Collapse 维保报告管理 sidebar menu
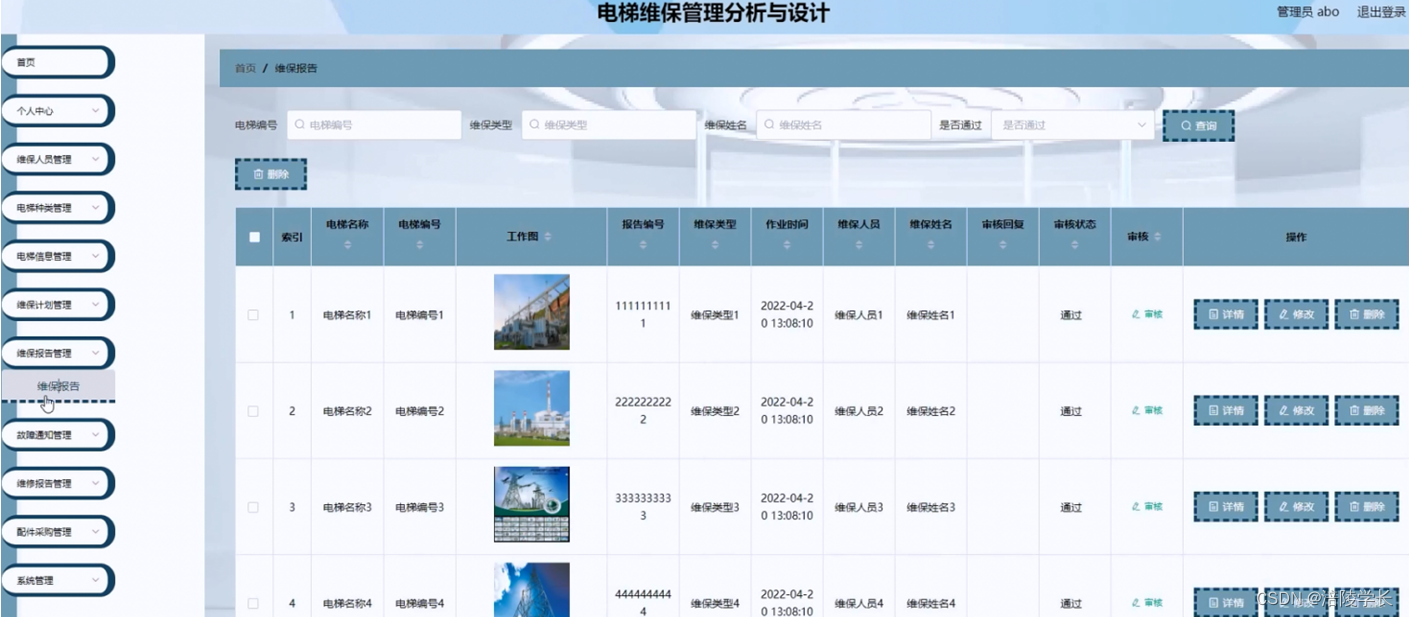Viewport: 1409px width, 617px height. click(57, 353)
